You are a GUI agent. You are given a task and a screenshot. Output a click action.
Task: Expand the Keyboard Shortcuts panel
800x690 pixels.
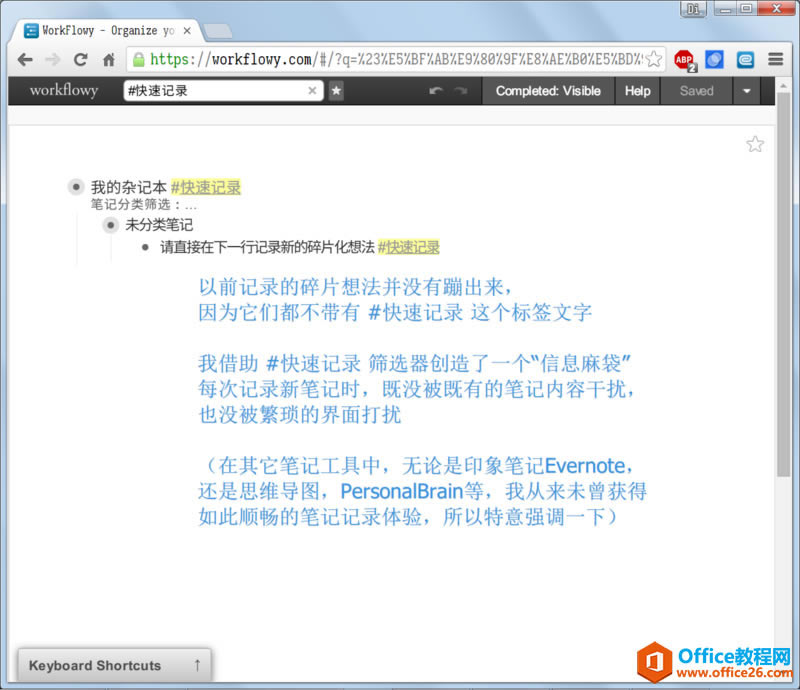(114, 665)
